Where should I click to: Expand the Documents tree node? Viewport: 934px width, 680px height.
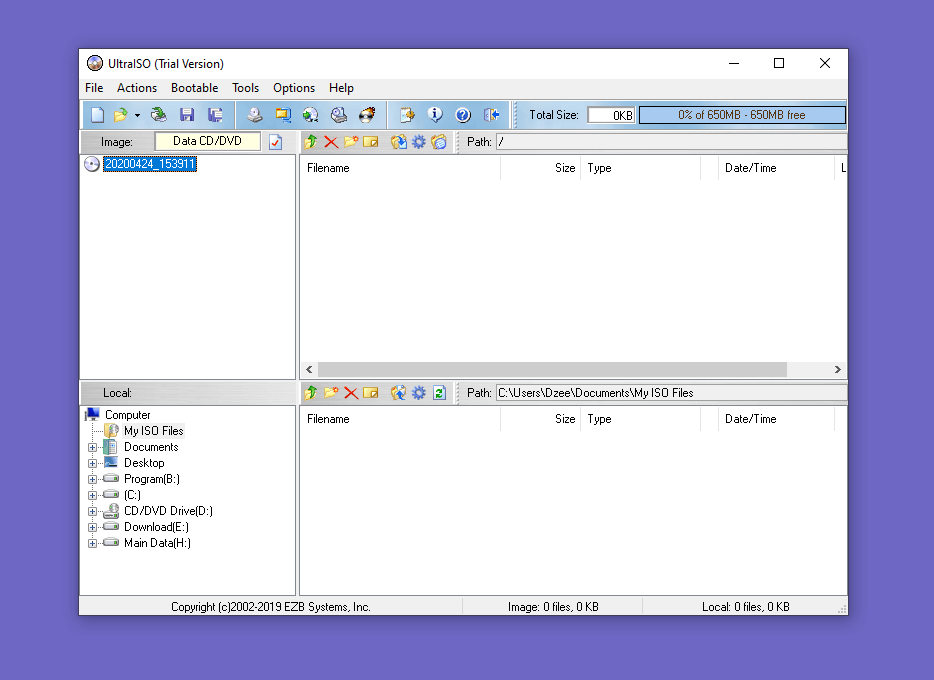pos(92,447)
